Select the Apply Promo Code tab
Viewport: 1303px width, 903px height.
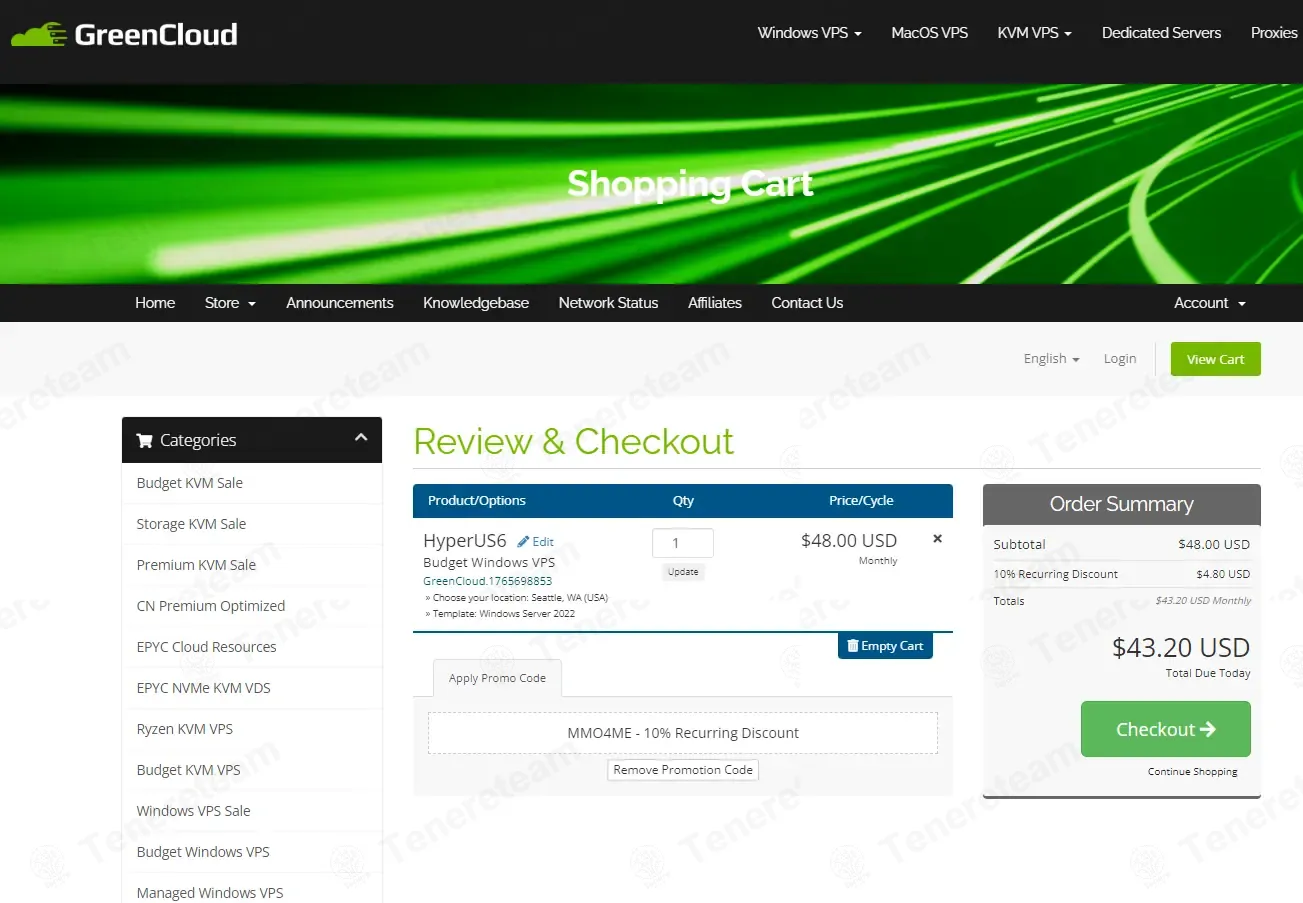[497, 678]
